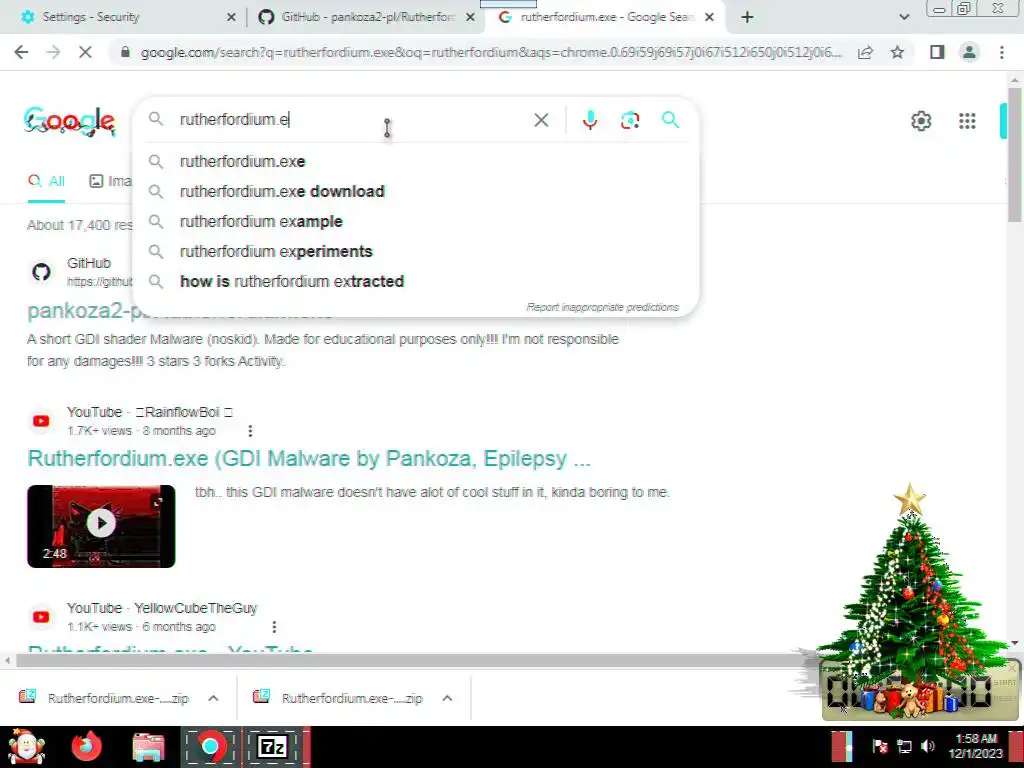Viewport: 1024px width, 768px height.
Task: Open the Chrome profile avatar
Action: 969,52
